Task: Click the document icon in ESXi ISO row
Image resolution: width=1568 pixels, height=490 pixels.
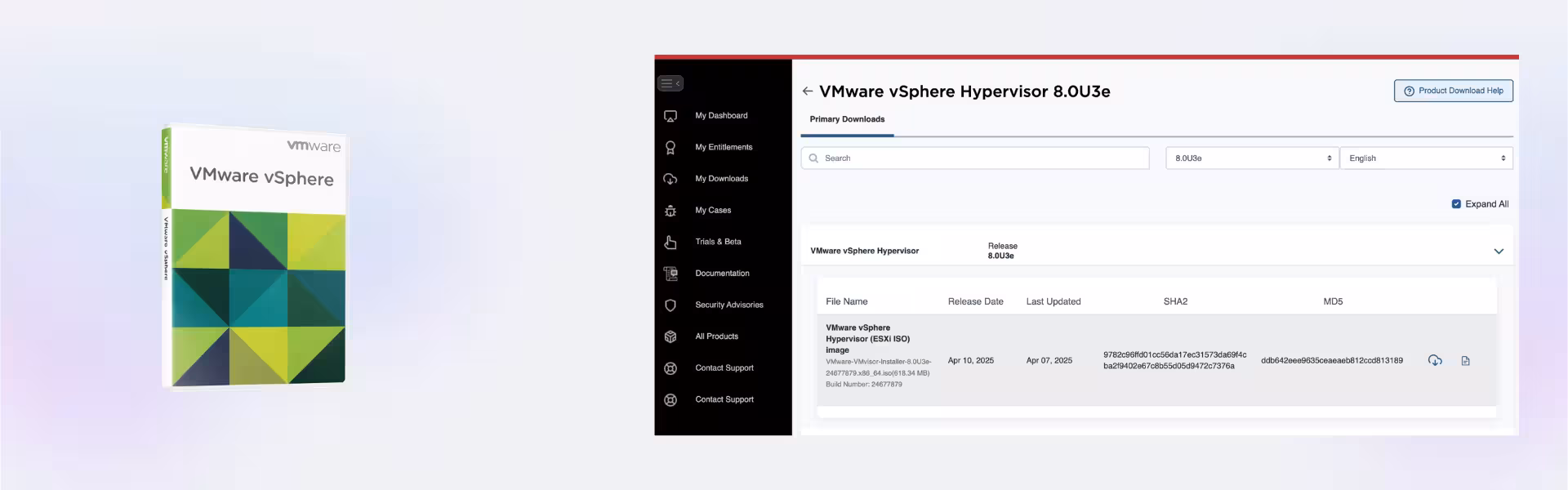Action: tap(1465, 361)
